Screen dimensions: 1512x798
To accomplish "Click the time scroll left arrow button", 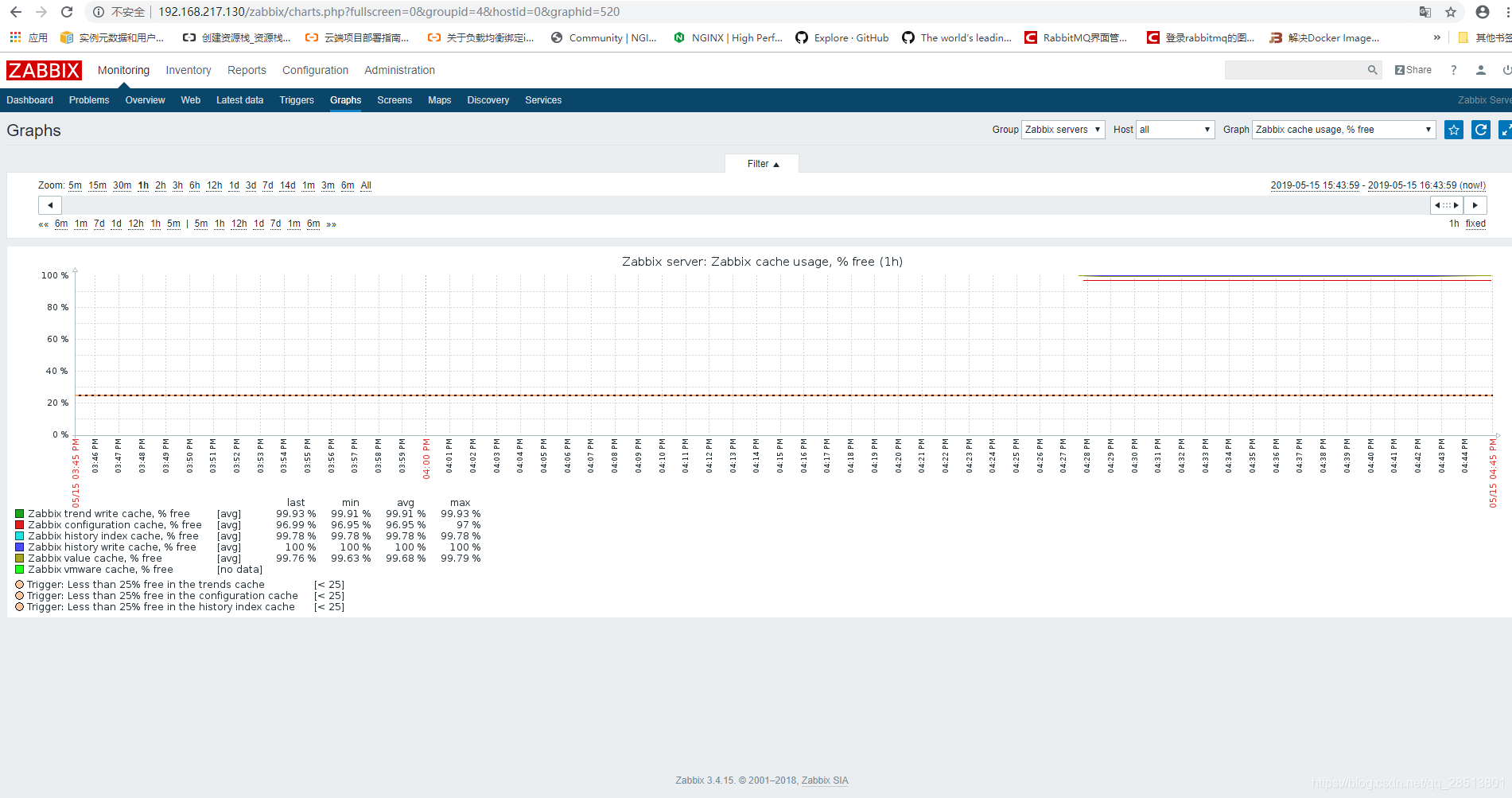I will click(x=50, y=205).
